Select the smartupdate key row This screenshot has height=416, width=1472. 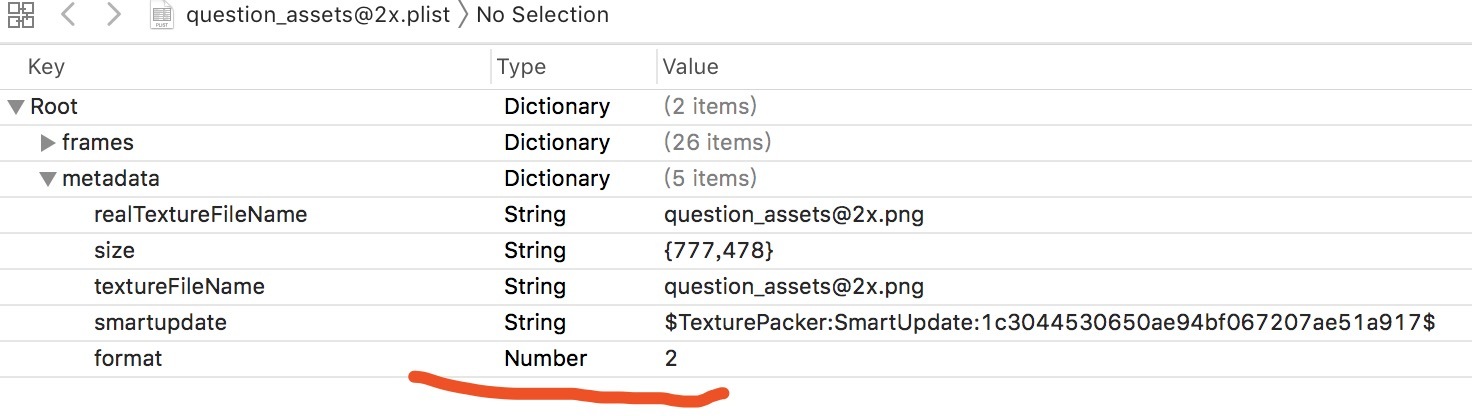160,323
